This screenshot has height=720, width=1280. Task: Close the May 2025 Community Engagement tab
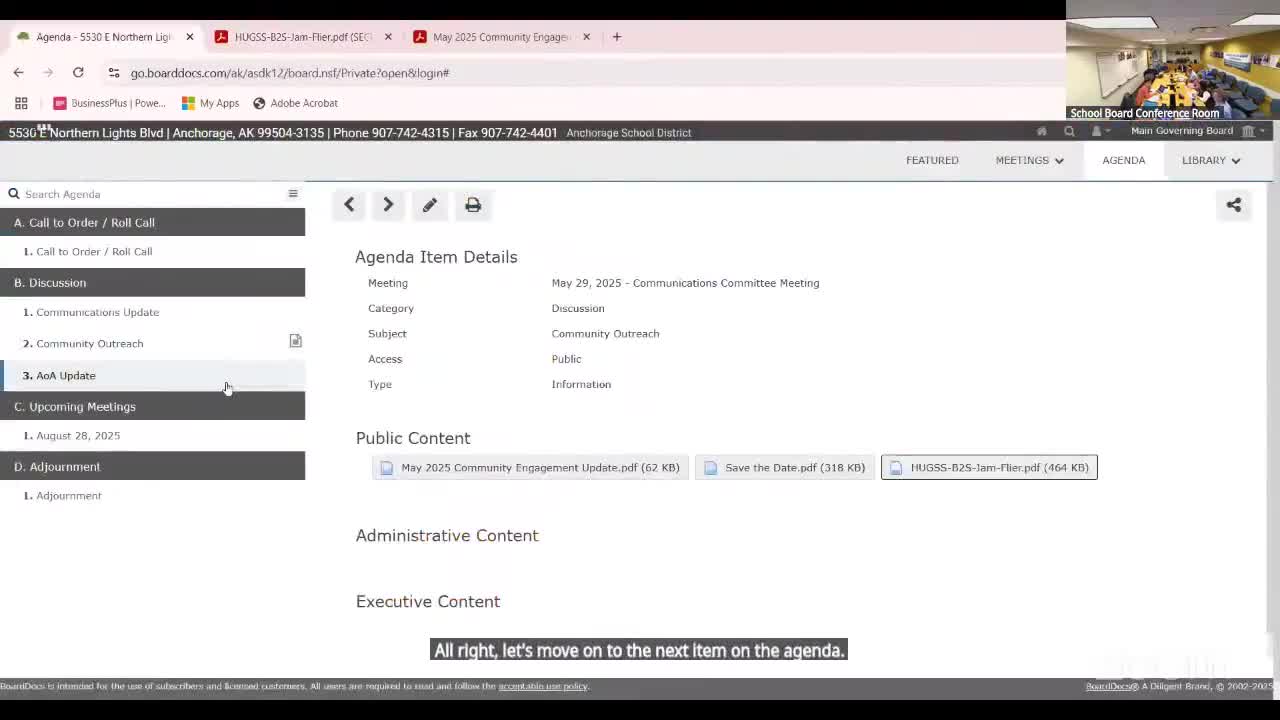(586, 37)
